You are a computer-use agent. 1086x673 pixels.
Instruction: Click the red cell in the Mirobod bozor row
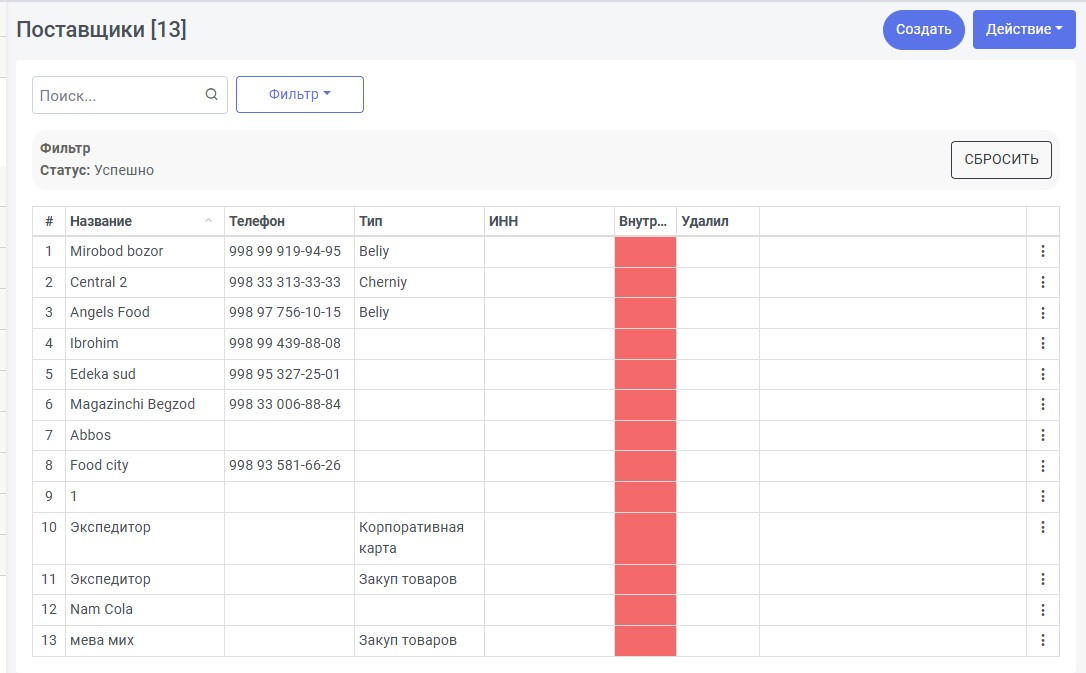[645, 252]
